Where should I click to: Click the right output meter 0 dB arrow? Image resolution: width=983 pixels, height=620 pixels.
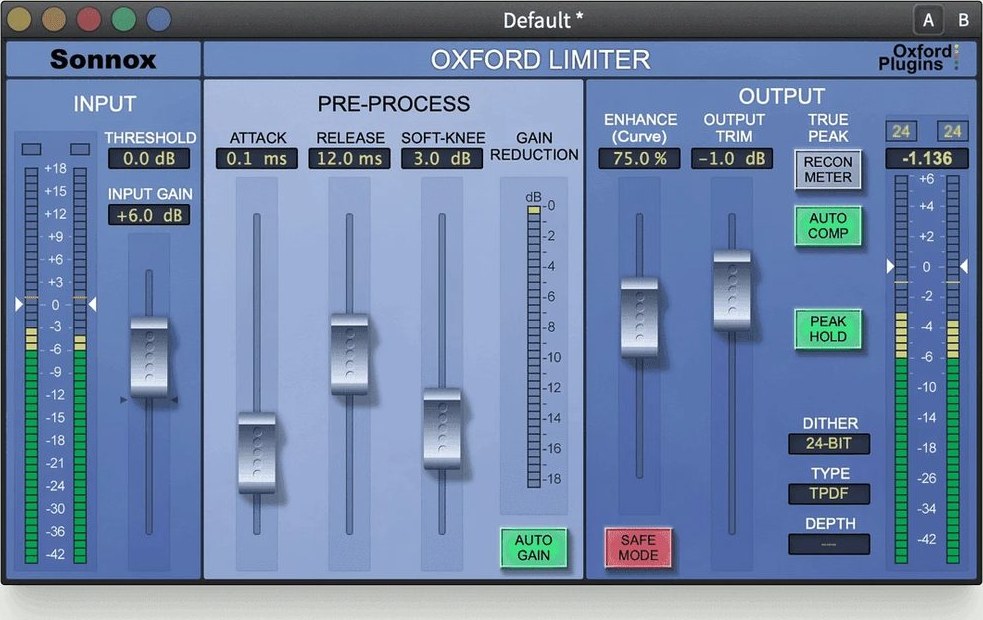pos(964,266)
